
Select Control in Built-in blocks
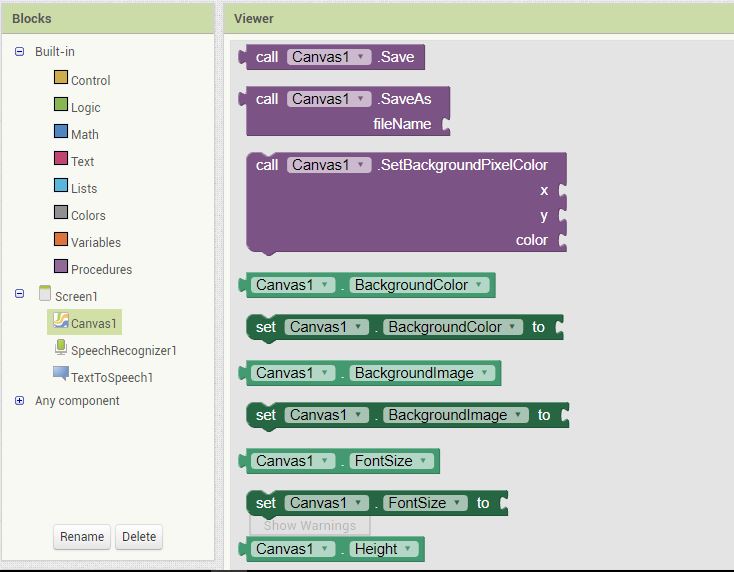(x=90, y=81)
